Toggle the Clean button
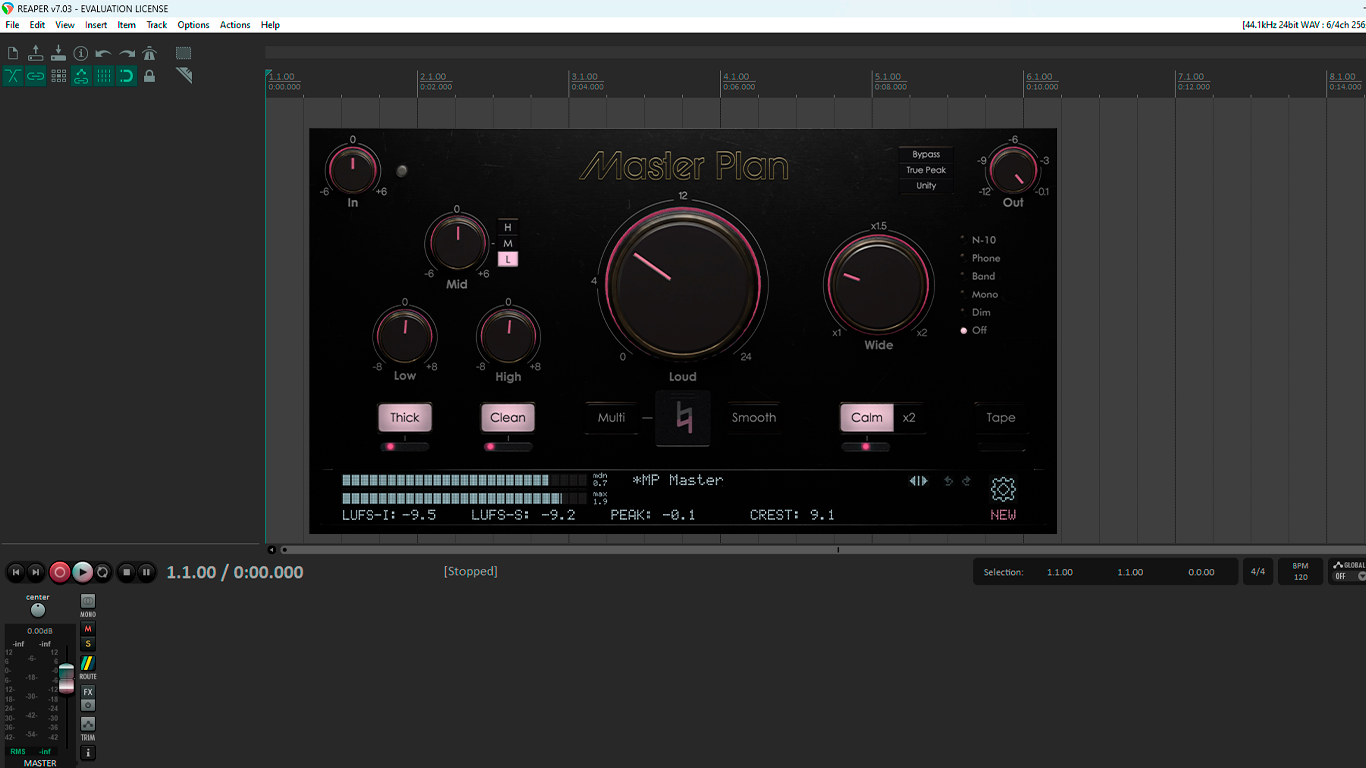The height and width of the screenshot is (768, 1366). point(508,418)
